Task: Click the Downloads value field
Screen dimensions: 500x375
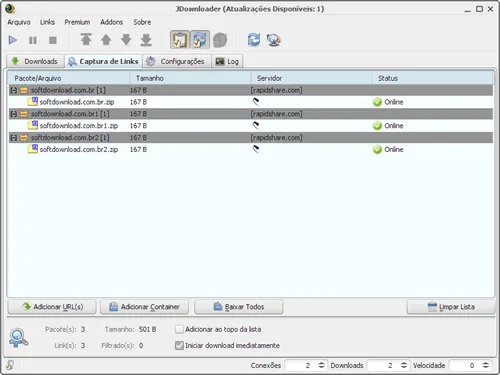Action: tap(384, 365)
